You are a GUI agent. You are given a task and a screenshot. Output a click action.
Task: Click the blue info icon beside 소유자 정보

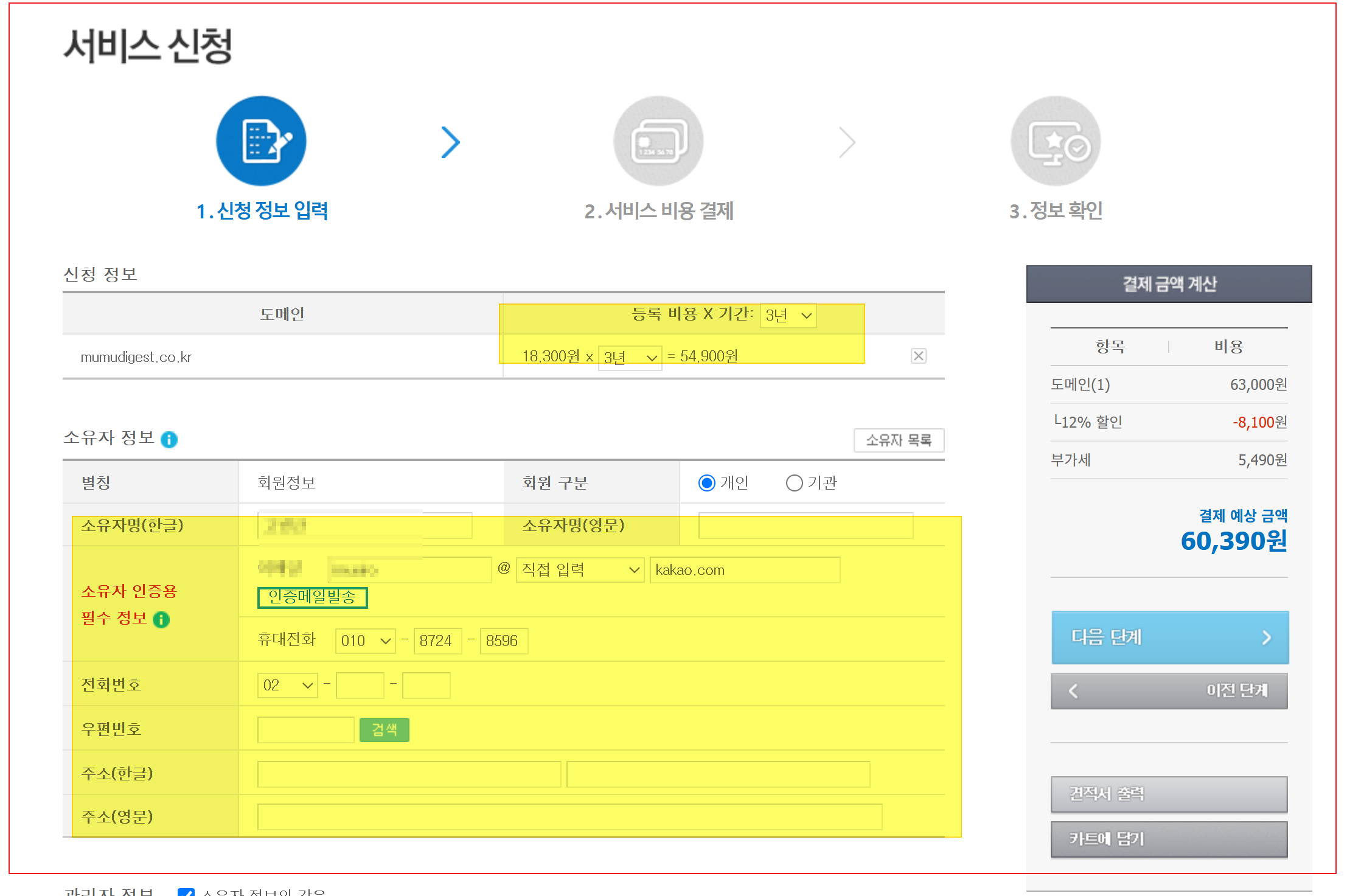pos(169,439)
